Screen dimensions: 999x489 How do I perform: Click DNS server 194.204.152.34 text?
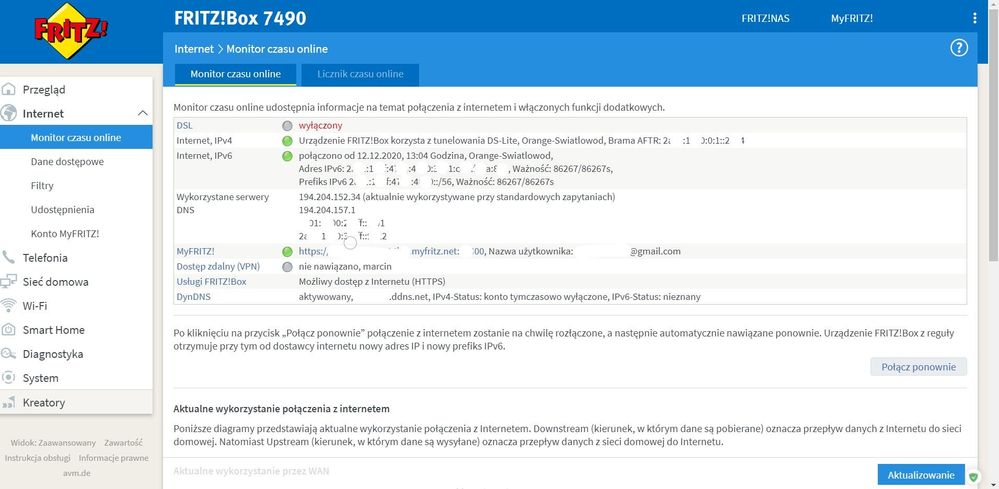[x=329, y=197]
